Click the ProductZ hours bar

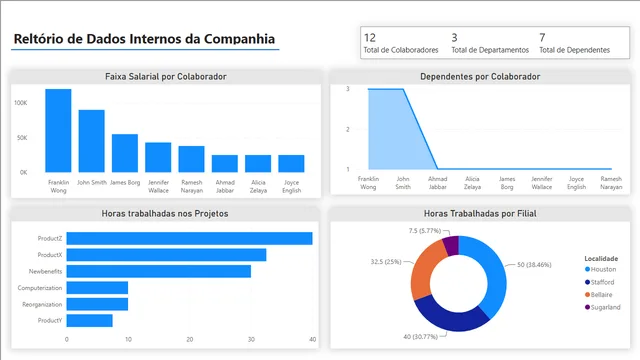(x=189, y=238)
